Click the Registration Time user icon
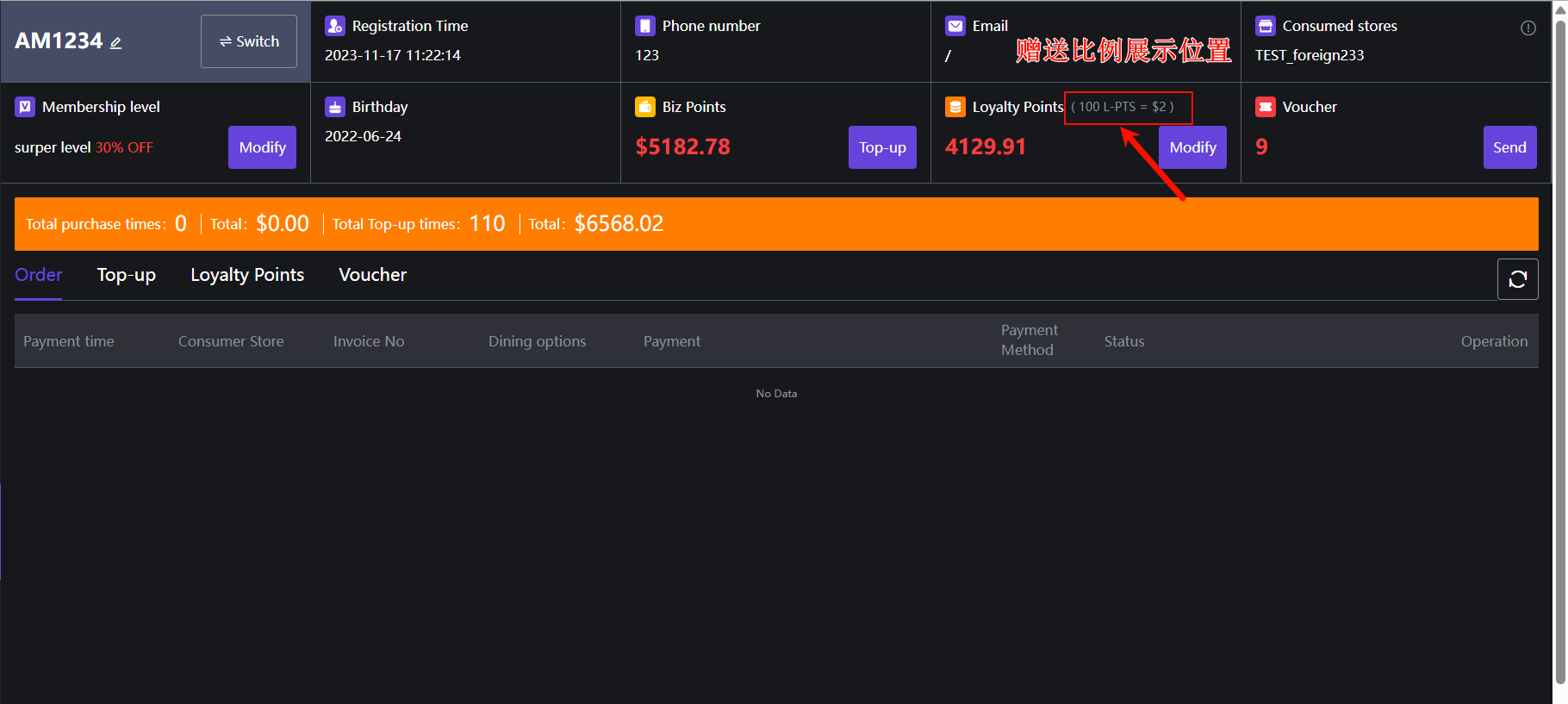The image size is (1568, 704). click(x=335, y=26)
